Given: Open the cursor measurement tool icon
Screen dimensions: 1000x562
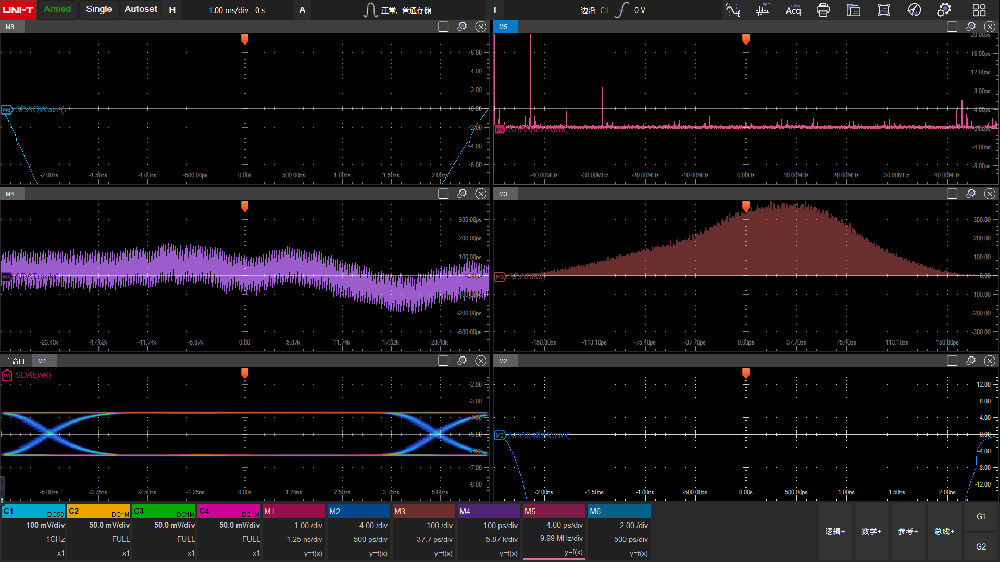Looking at the screenshot, I should click(734, 10).
